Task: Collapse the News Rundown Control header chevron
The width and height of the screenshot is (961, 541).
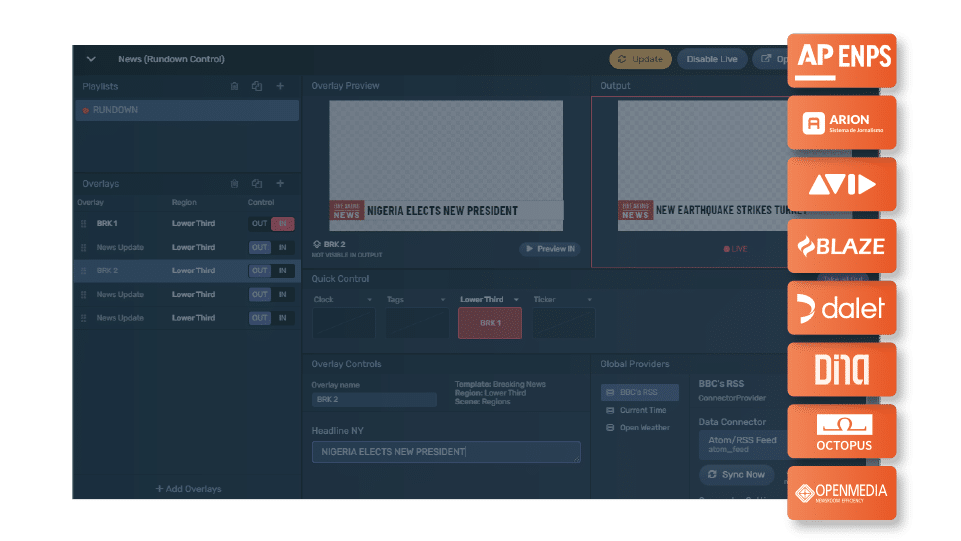Action: pos(91,59)
